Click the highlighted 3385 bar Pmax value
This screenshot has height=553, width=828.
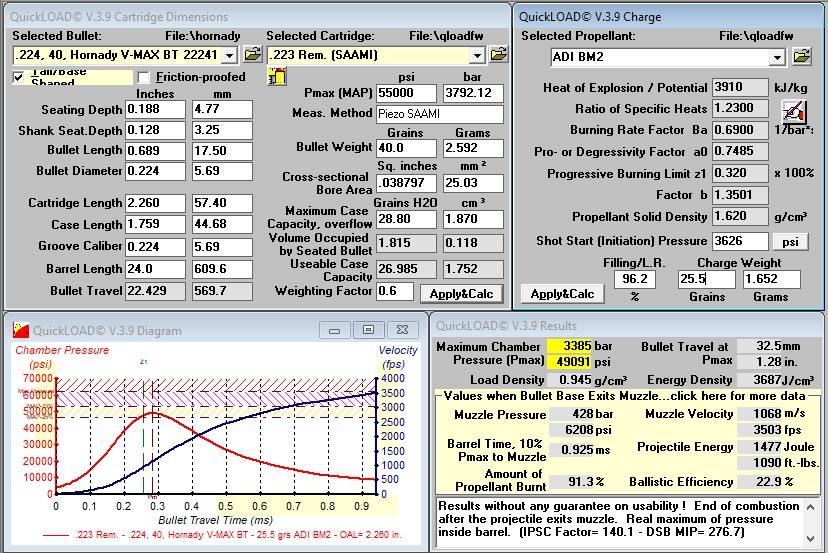coord(569,346)
